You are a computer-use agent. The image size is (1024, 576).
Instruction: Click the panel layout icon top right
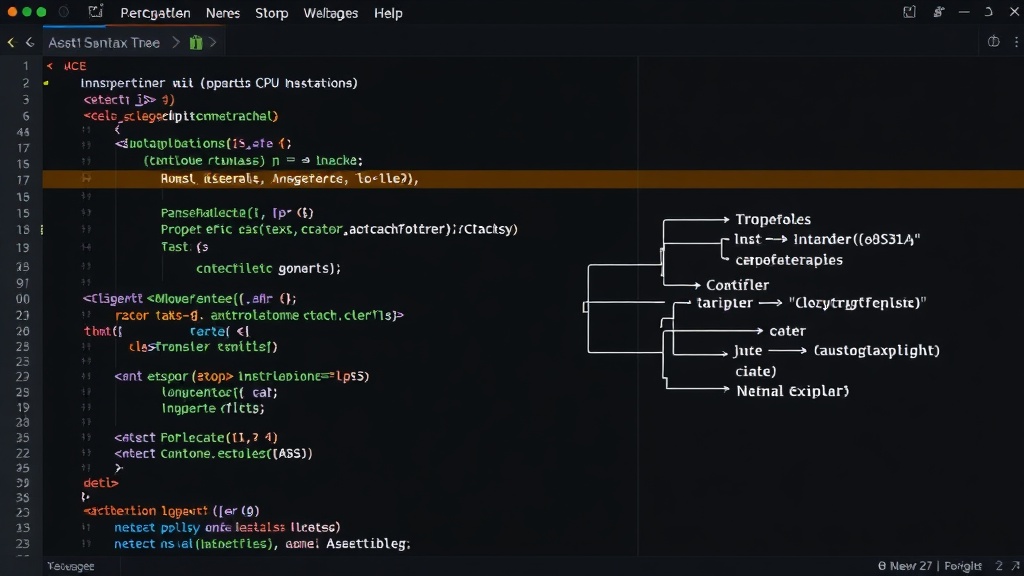909,12
